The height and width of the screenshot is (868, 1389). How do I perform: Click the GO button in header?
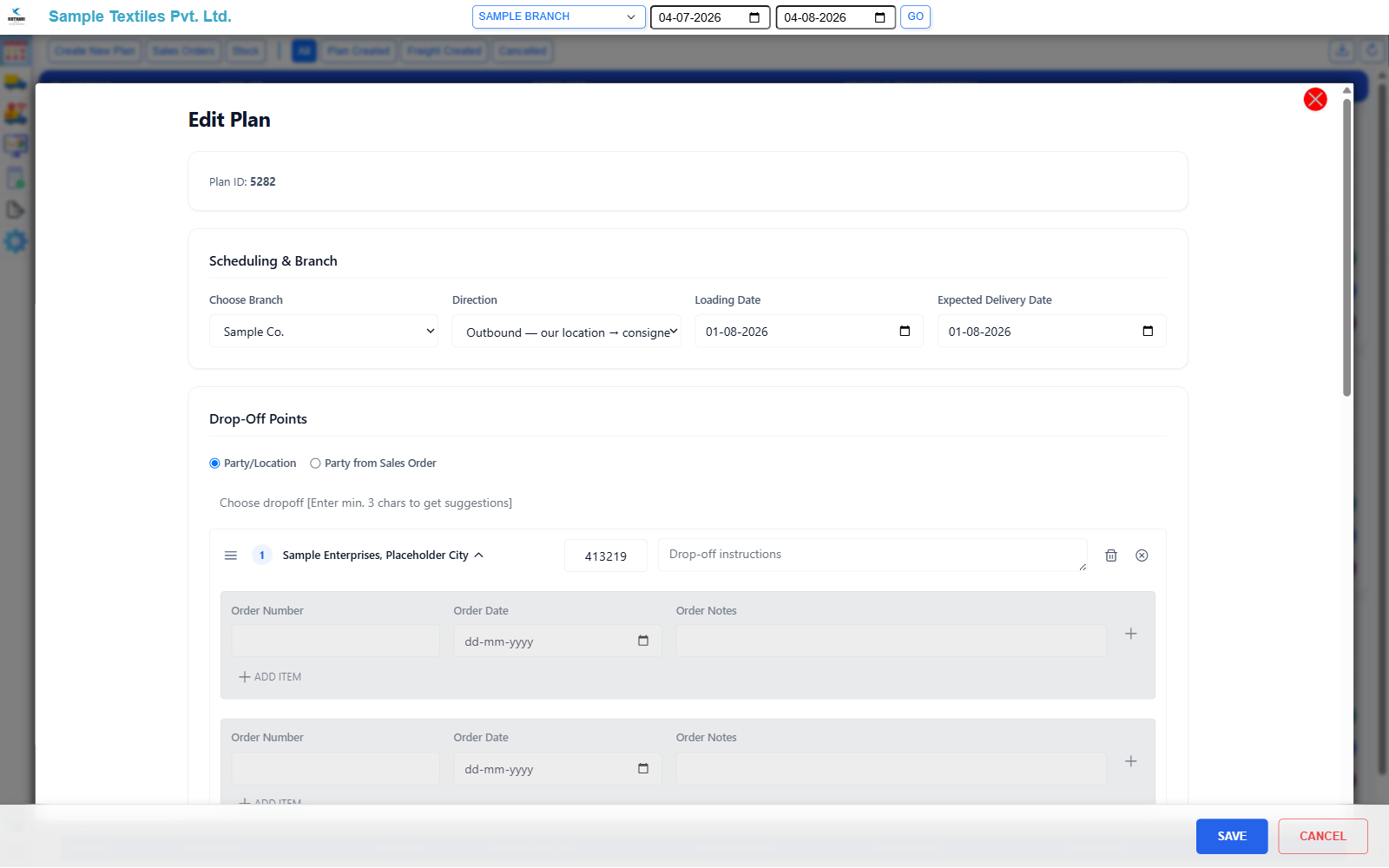pyautogui.click(x=915, y=16)
